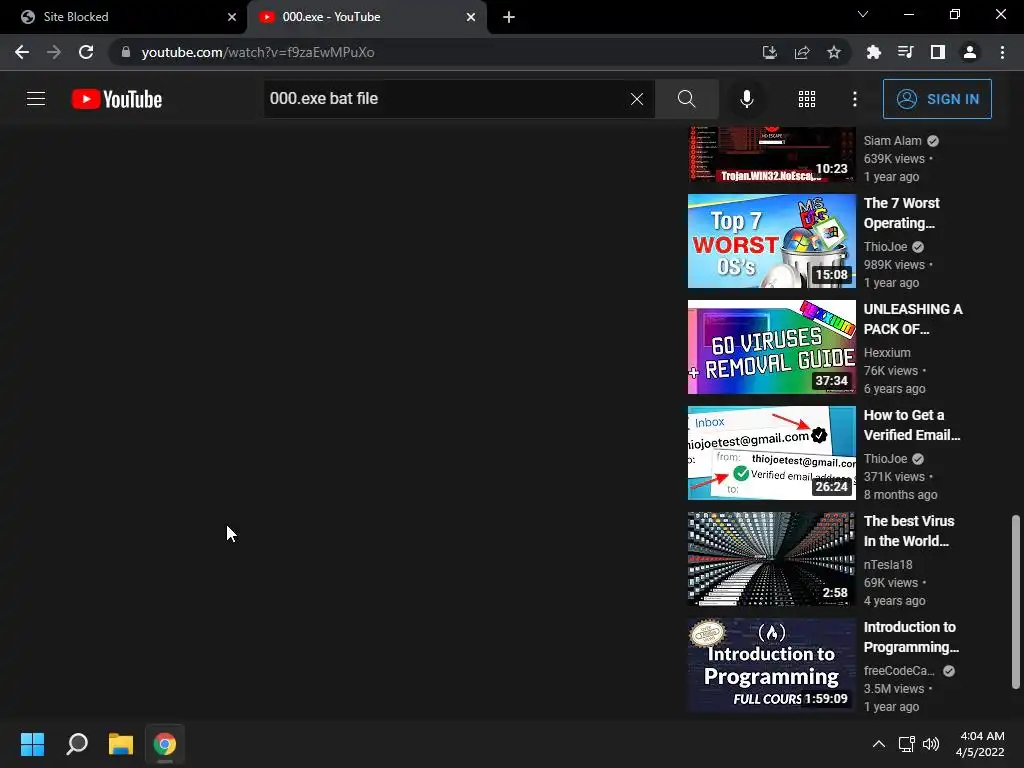The image size is (1024, 768).
Task: Click the nTesla18 channel name
Action: pyautogui.click(x=888, y=564)
